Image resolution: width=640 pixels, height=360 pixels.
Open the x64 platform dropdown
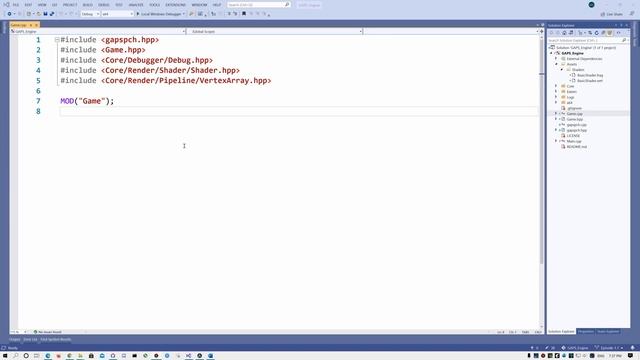pyautogui.click(x=117, y=14)
